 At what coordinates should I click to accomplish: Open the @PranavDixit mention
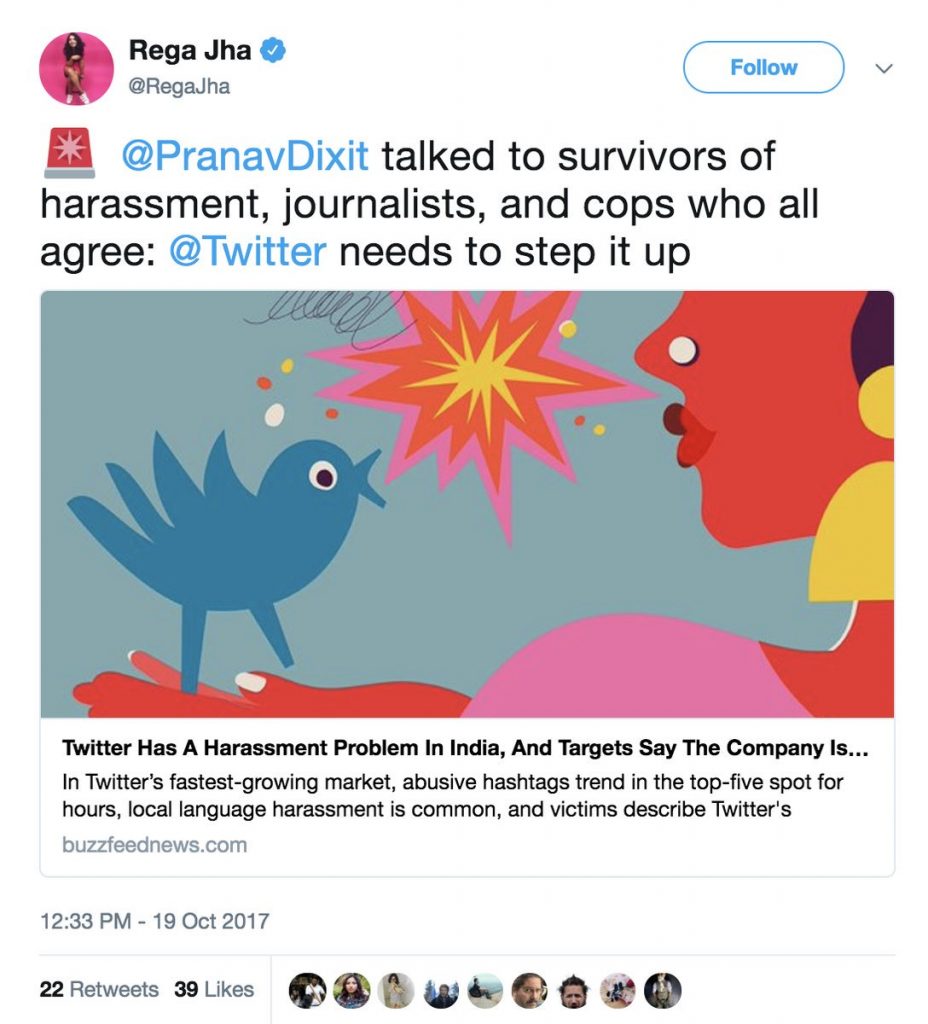point(244,157)
